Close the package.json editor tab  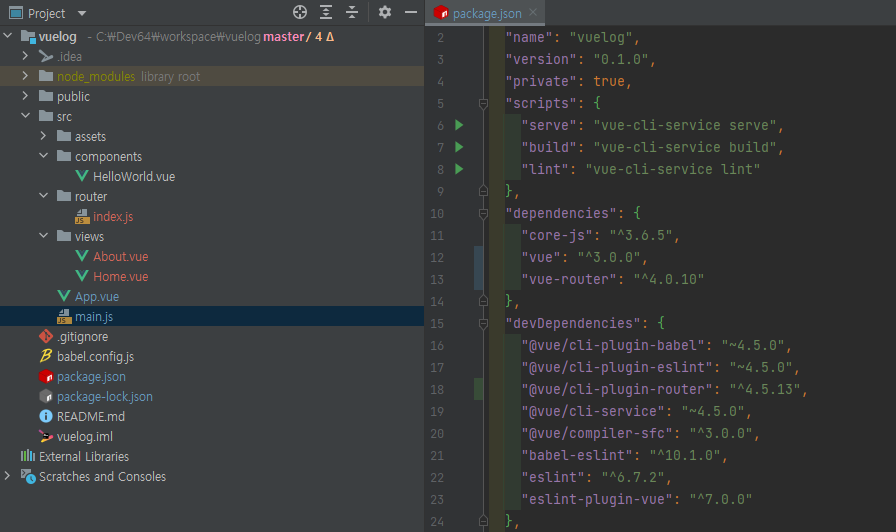(533, 13)
